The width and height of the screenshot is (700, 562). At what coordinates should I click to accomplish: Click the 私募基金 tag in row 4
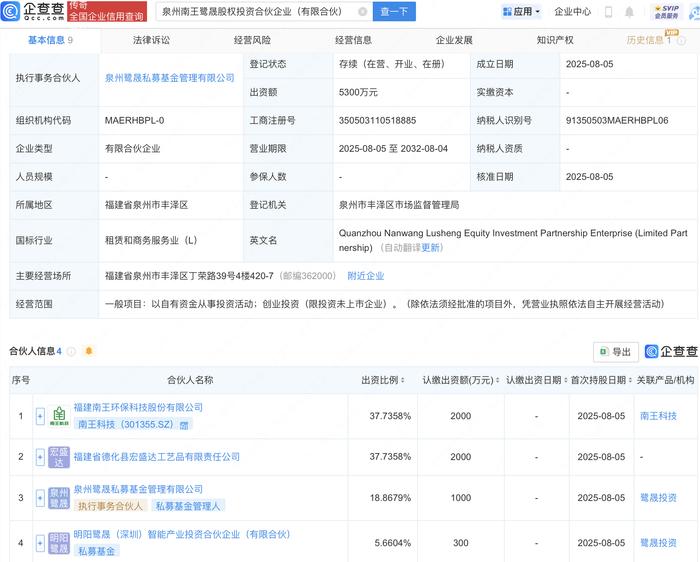click(x=96, y=551)
